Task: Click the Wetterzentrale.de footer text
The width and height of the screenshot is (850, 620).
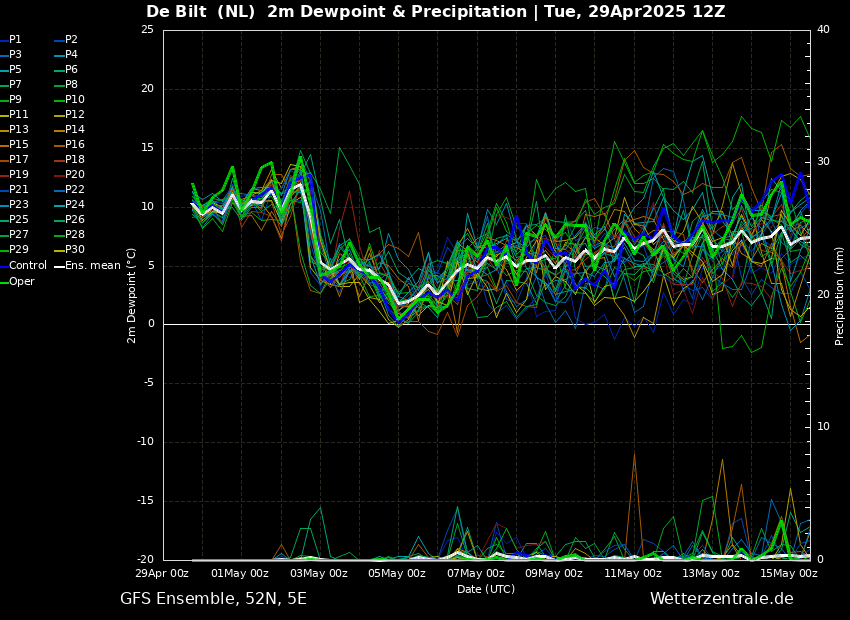Action: 722,599
